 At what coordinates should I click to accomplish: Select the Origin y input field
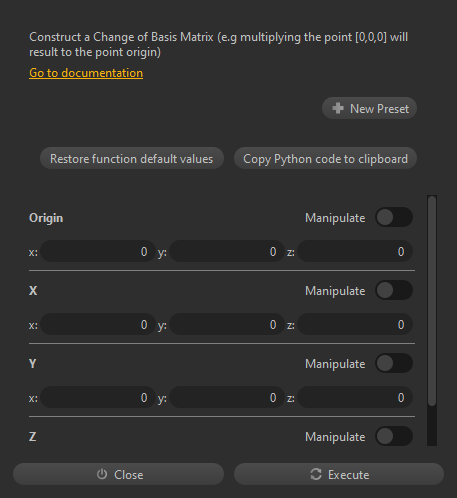227,251
